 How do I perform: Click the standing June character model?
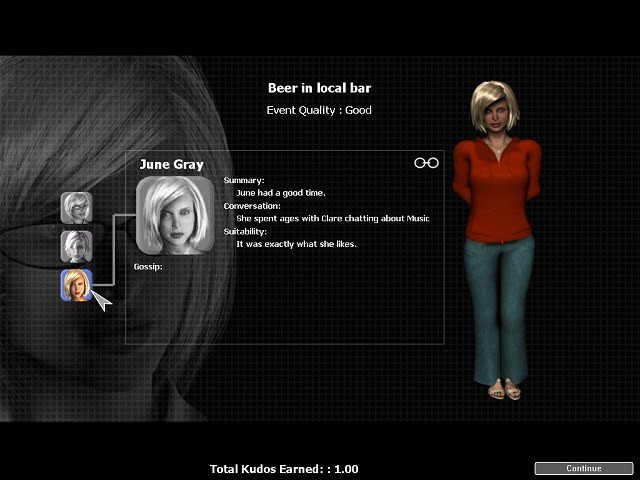coord(496,240)
